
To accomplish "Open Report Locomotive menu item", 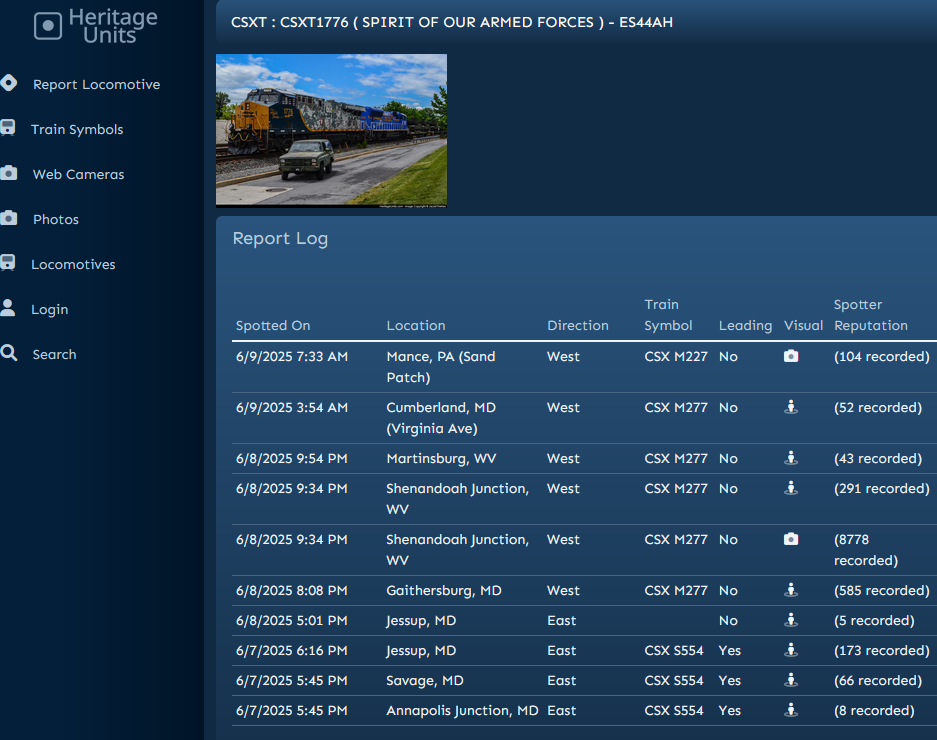I will [96, 84].
